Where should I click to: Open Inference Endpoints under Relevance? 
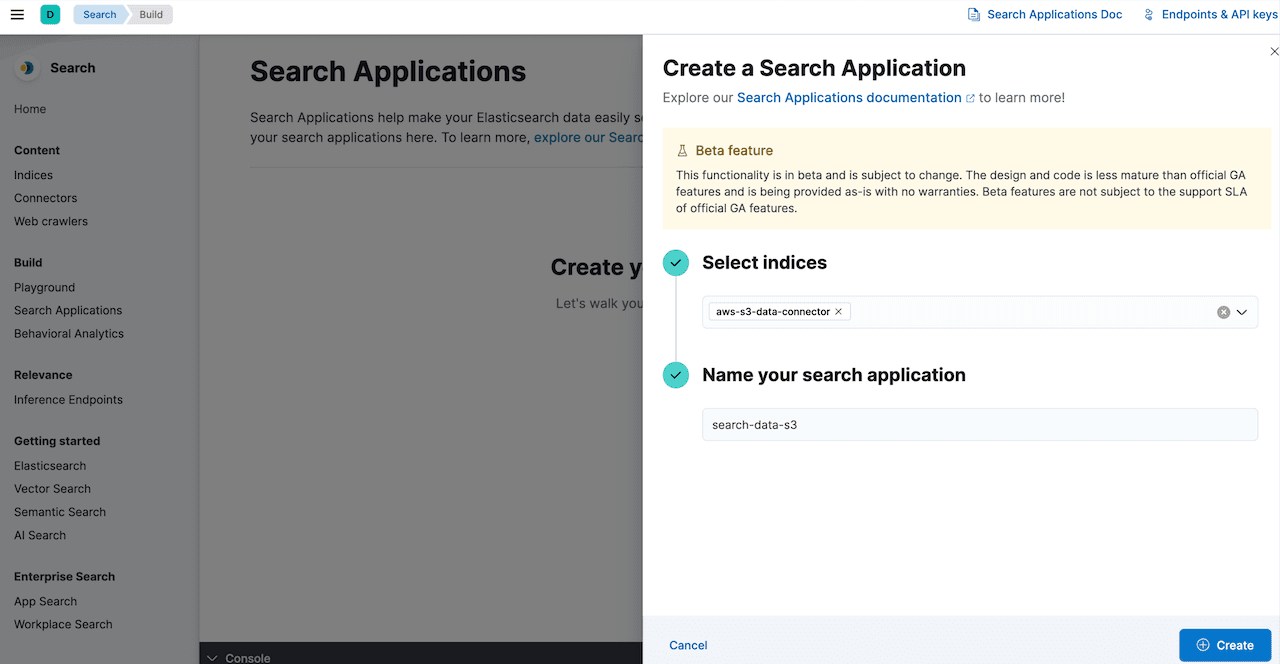(67, 399)
